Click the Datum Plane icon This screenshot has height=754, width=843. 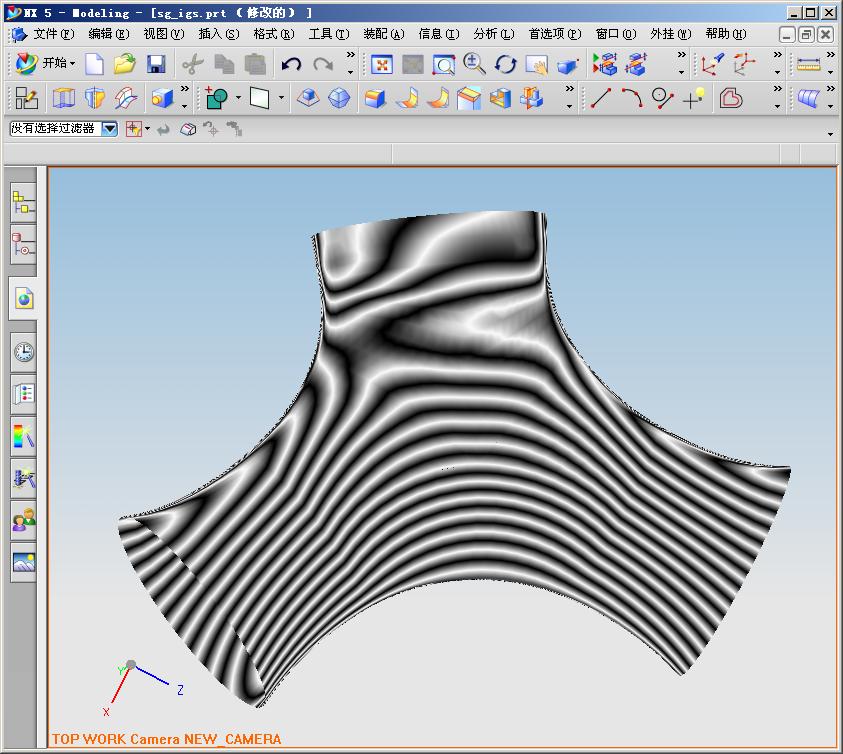tap(260, 98)
